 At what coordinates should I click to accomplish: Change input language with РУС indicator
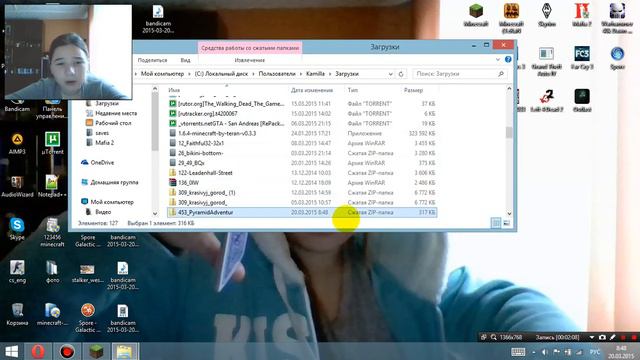595,352
